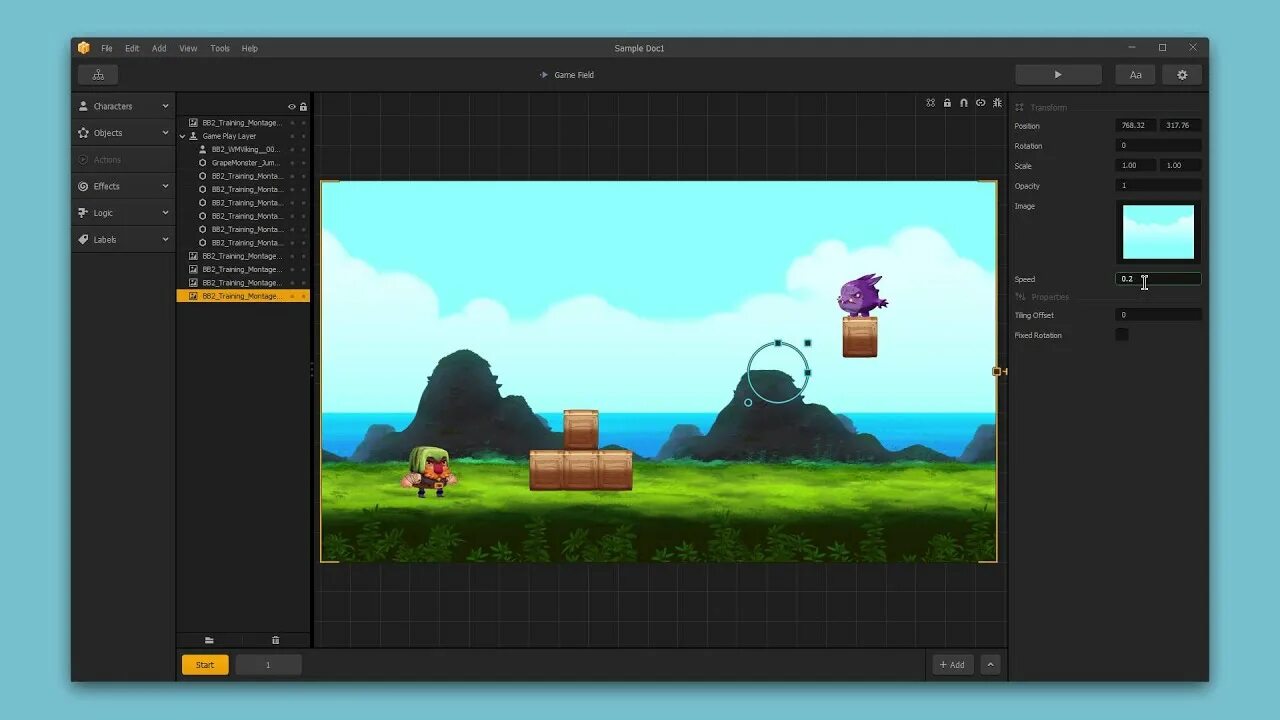Image resolution: width=1280 pixels, height=720 pixels.
Task: Click the image icon of the highlighted BB2_Training_Montage row
Action: pyautogui.click(x=194, y=296)
